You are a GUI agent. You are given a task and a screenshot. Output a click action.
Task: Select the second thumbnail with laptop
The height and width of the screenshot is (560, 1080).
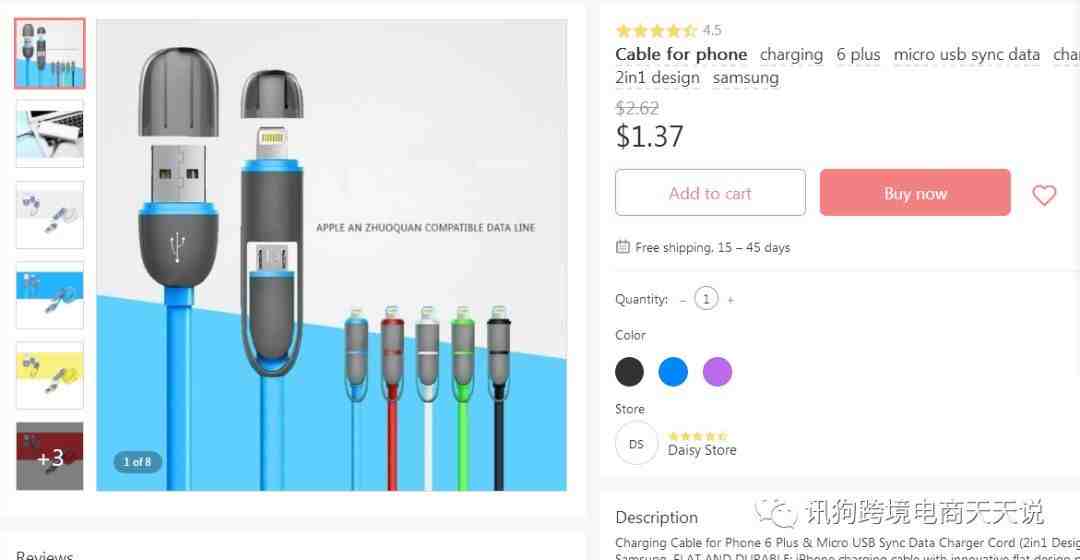(50, 133)
